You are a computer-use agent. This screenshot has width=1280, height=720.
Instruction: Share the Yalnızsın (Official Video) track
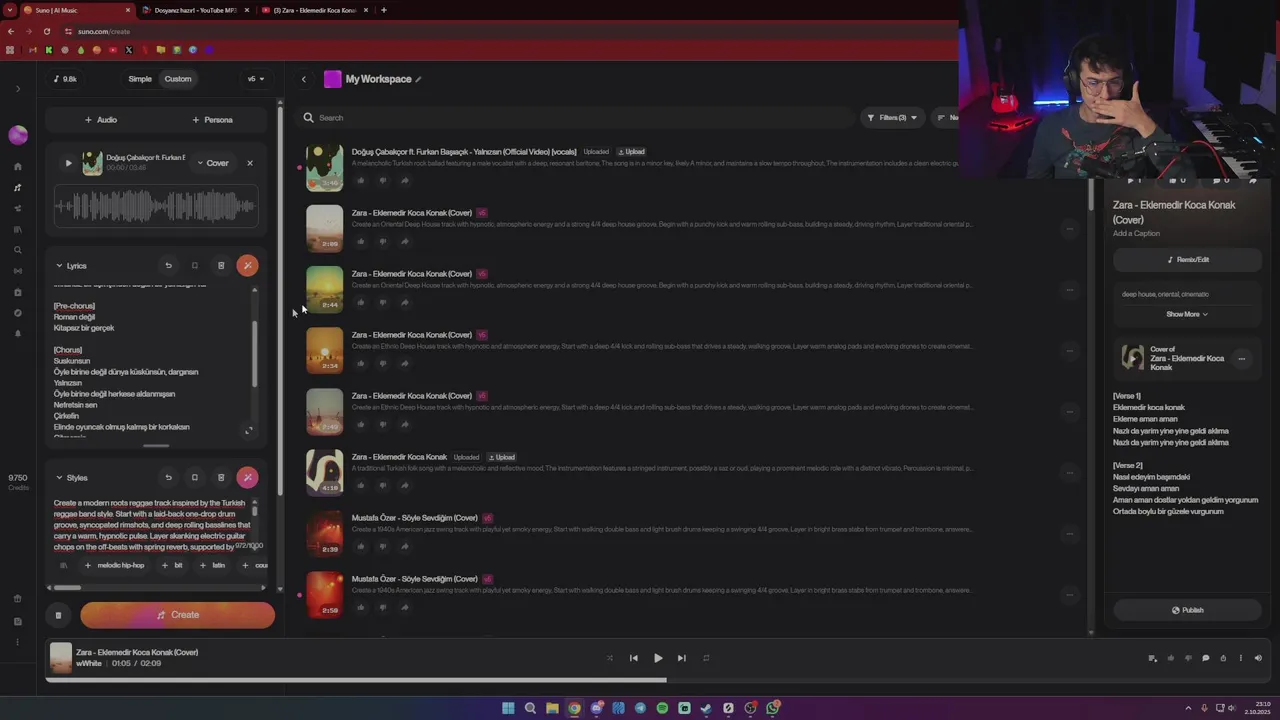[x=404, y=181]
